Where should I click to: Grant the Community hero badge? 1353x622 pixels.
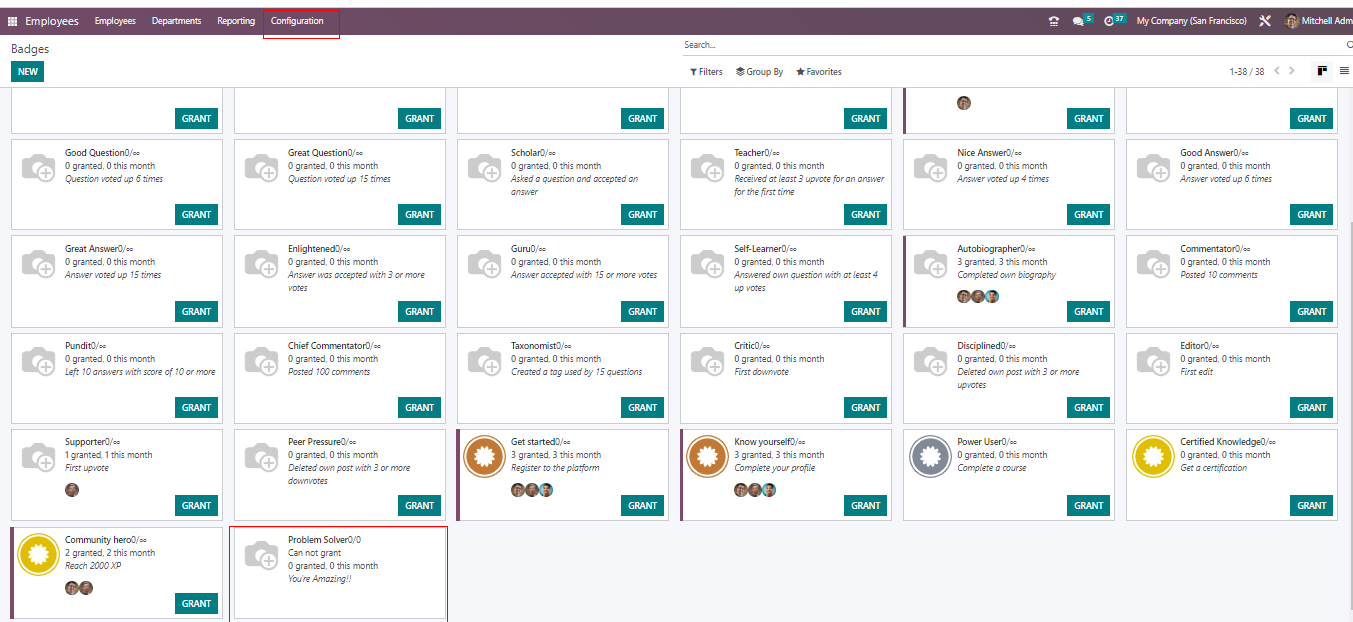coord(196,603)
